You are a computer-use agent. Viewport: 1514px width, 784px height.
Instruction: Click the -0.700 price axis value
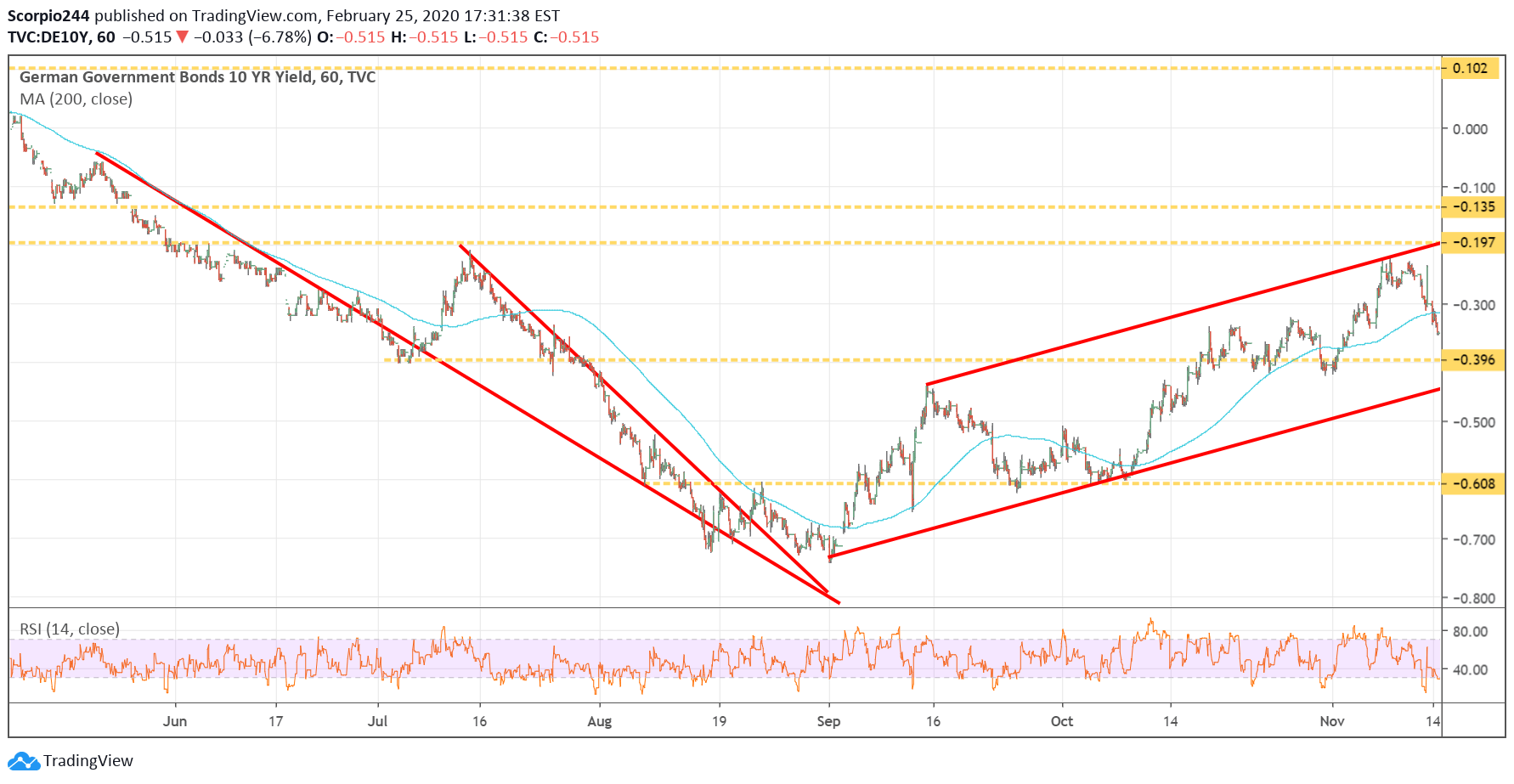1473,539
